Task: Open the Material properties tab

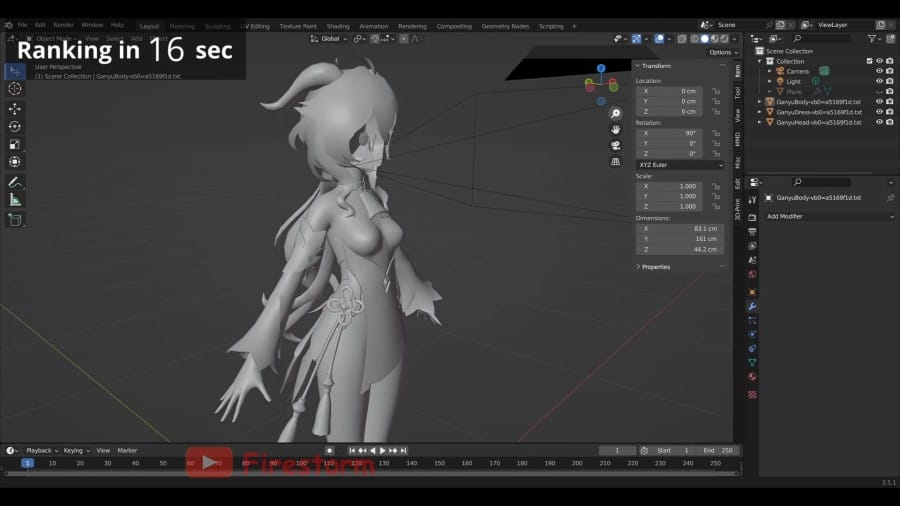Action: (752, 377)
